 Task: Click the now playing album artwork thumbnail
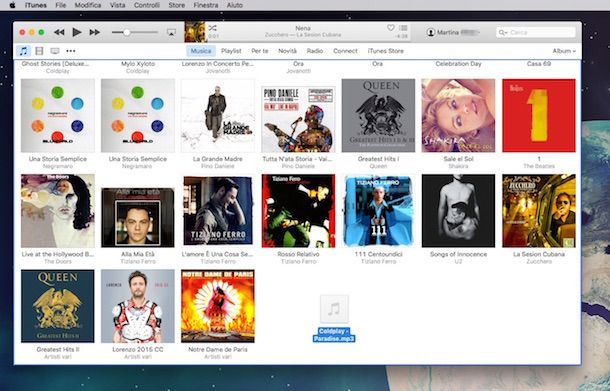(x=195, y=32)
